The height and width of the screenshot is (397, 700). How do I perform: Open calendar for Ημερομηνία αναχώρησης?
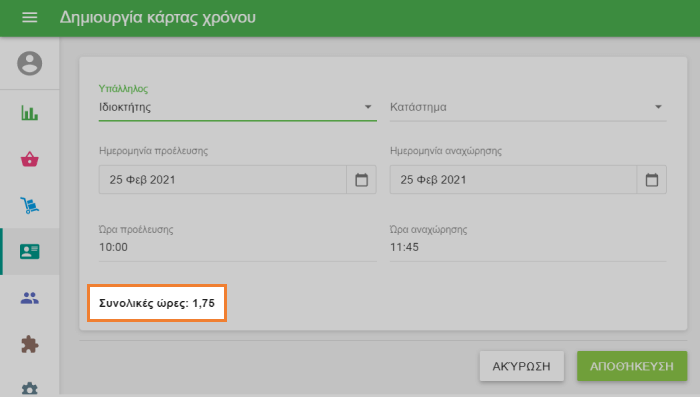652,180
